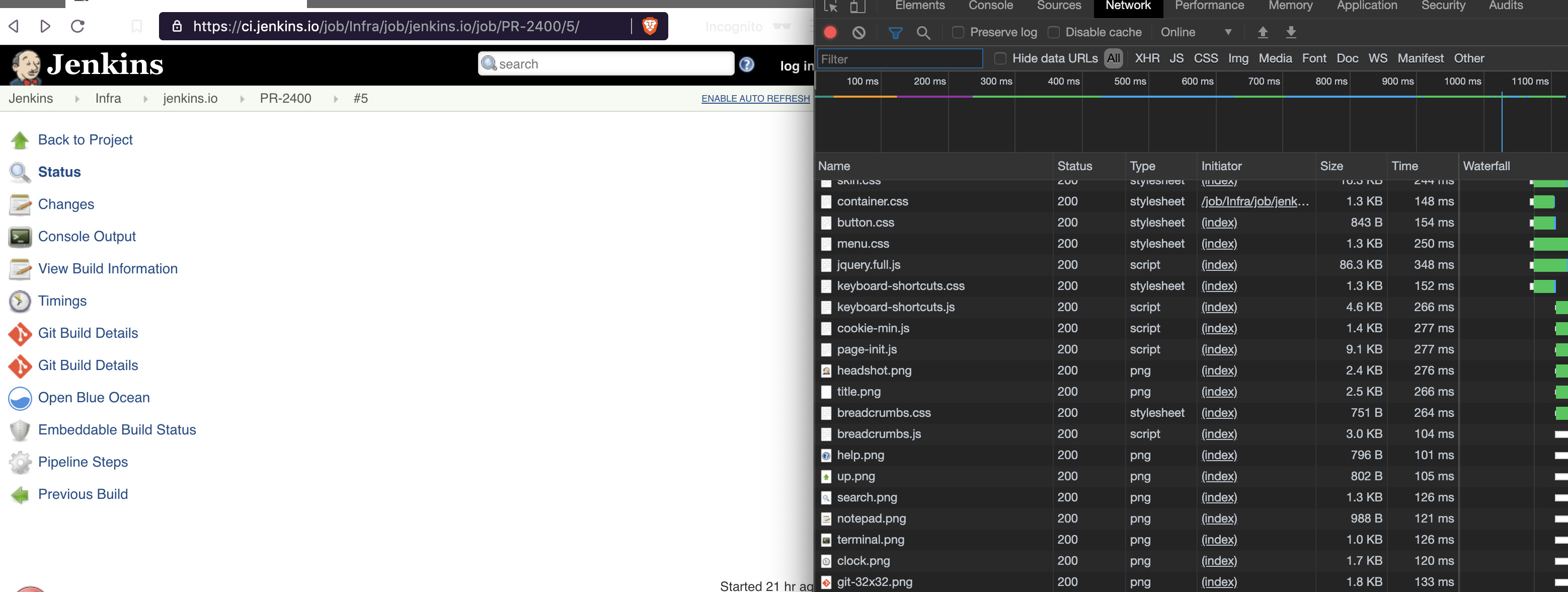This screenshot has height=592, width=1568.
Task: Click the Timings clock icon
Action: point(20,301)
